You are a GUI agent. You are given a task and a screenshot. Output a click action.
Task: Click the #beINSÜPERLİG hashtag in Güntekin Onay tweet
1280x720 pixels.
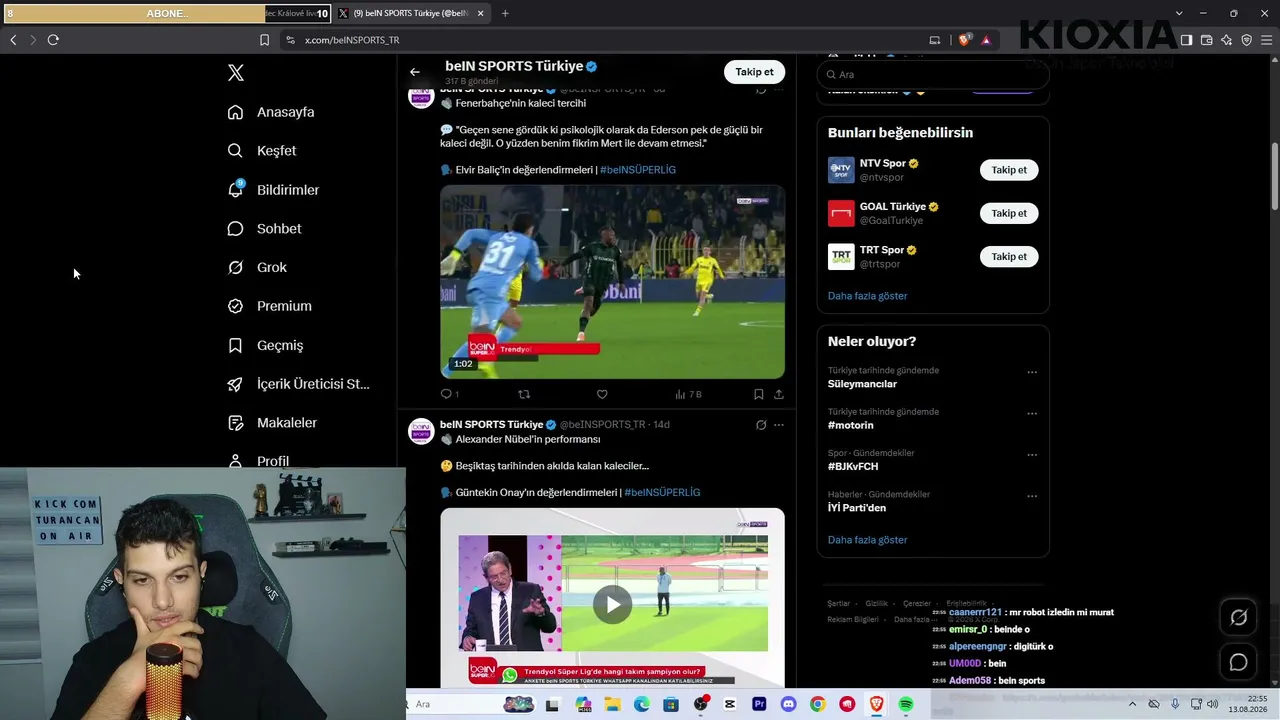662,493
